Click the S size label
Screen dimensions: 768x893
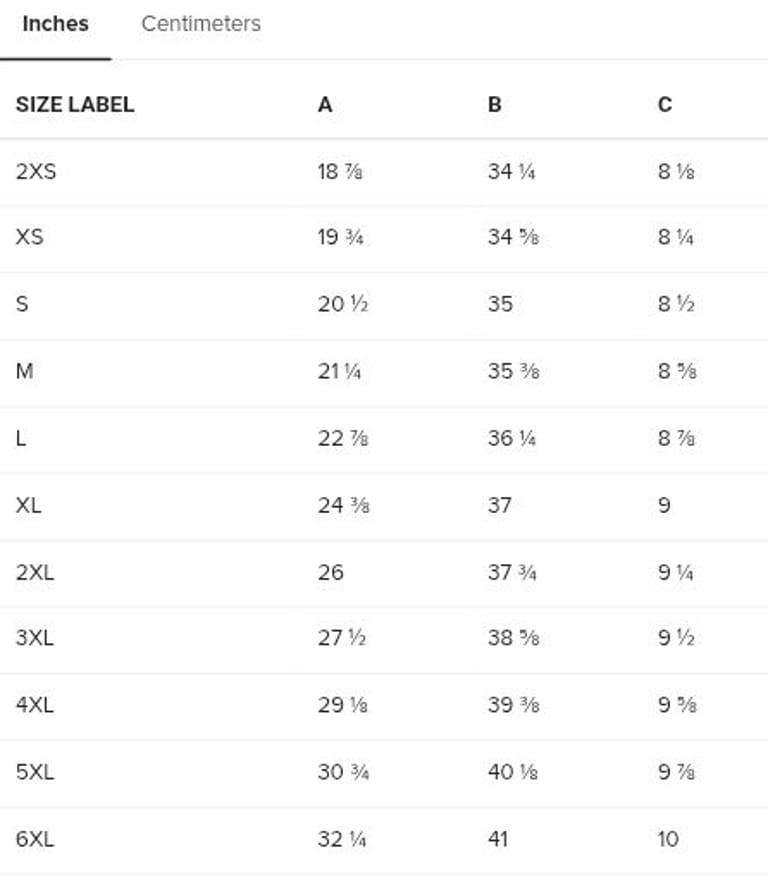(x=22, y=304)
